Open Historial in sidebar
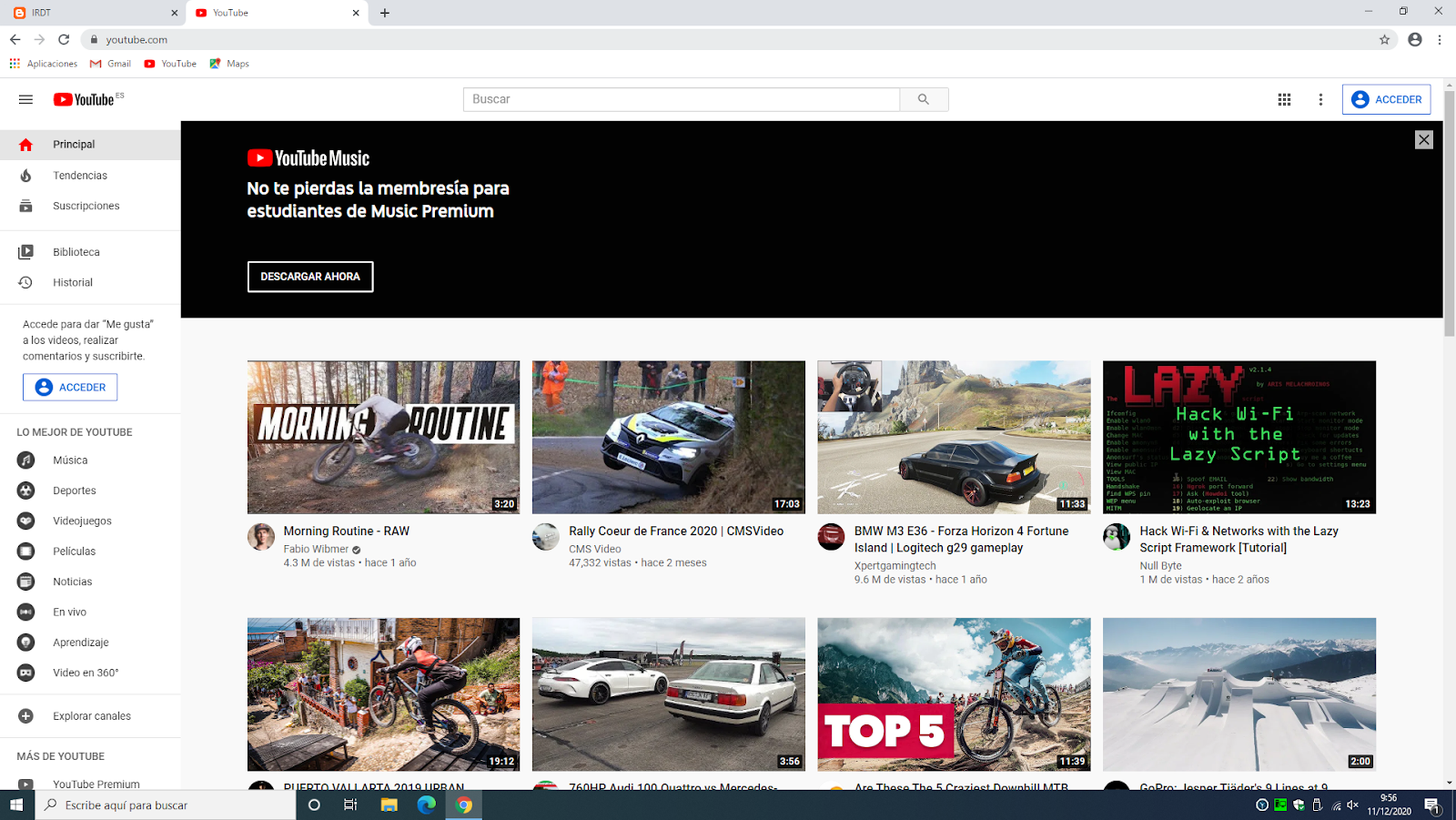Image resolution: width=1456 pixels, height=820 pixels. [90, 282]
